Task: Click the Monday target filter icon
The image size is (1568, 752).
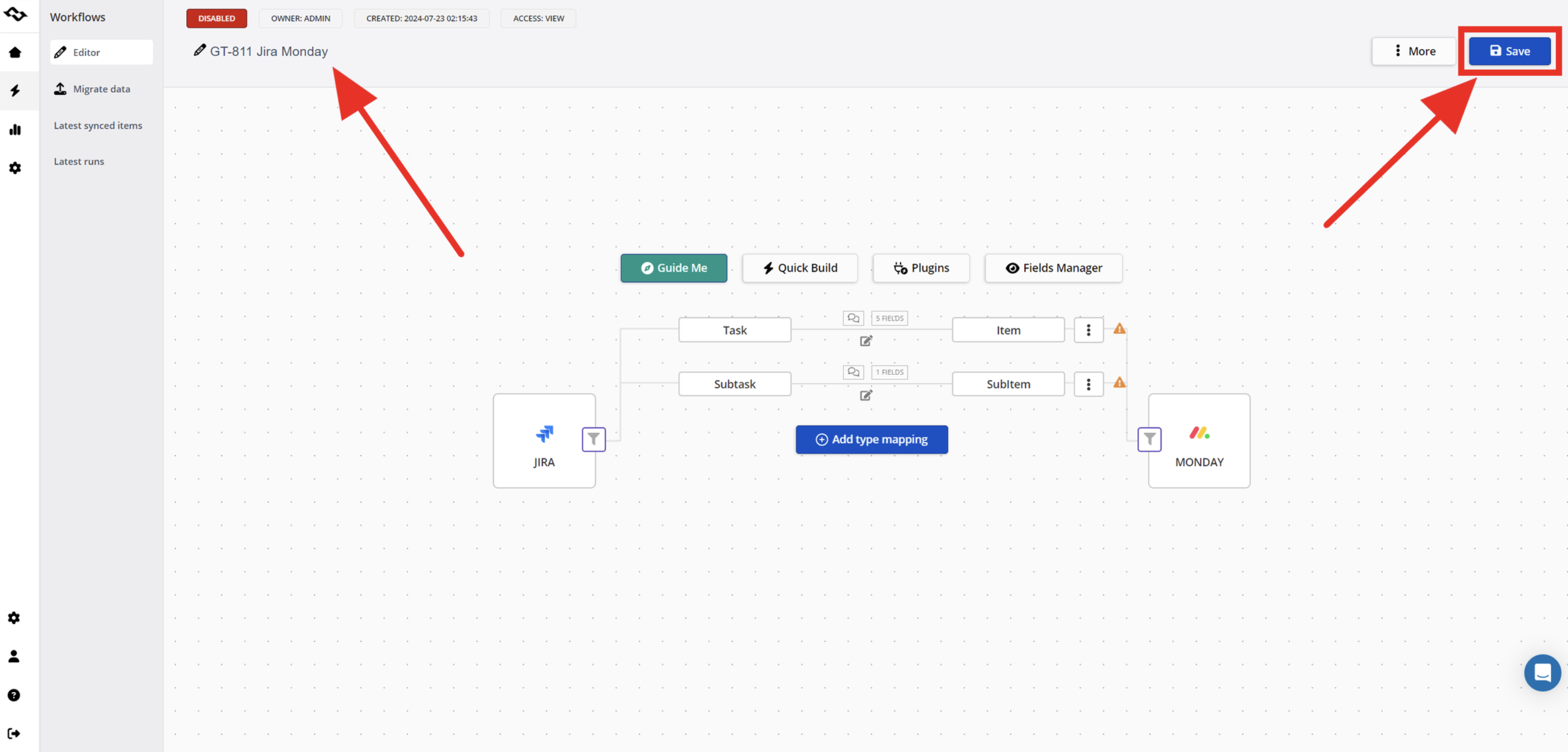Action: tap(1149, 439)
